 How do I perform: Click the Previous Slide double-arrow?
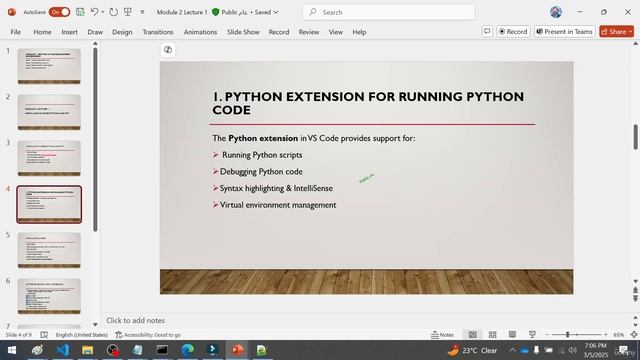[636, 290]
